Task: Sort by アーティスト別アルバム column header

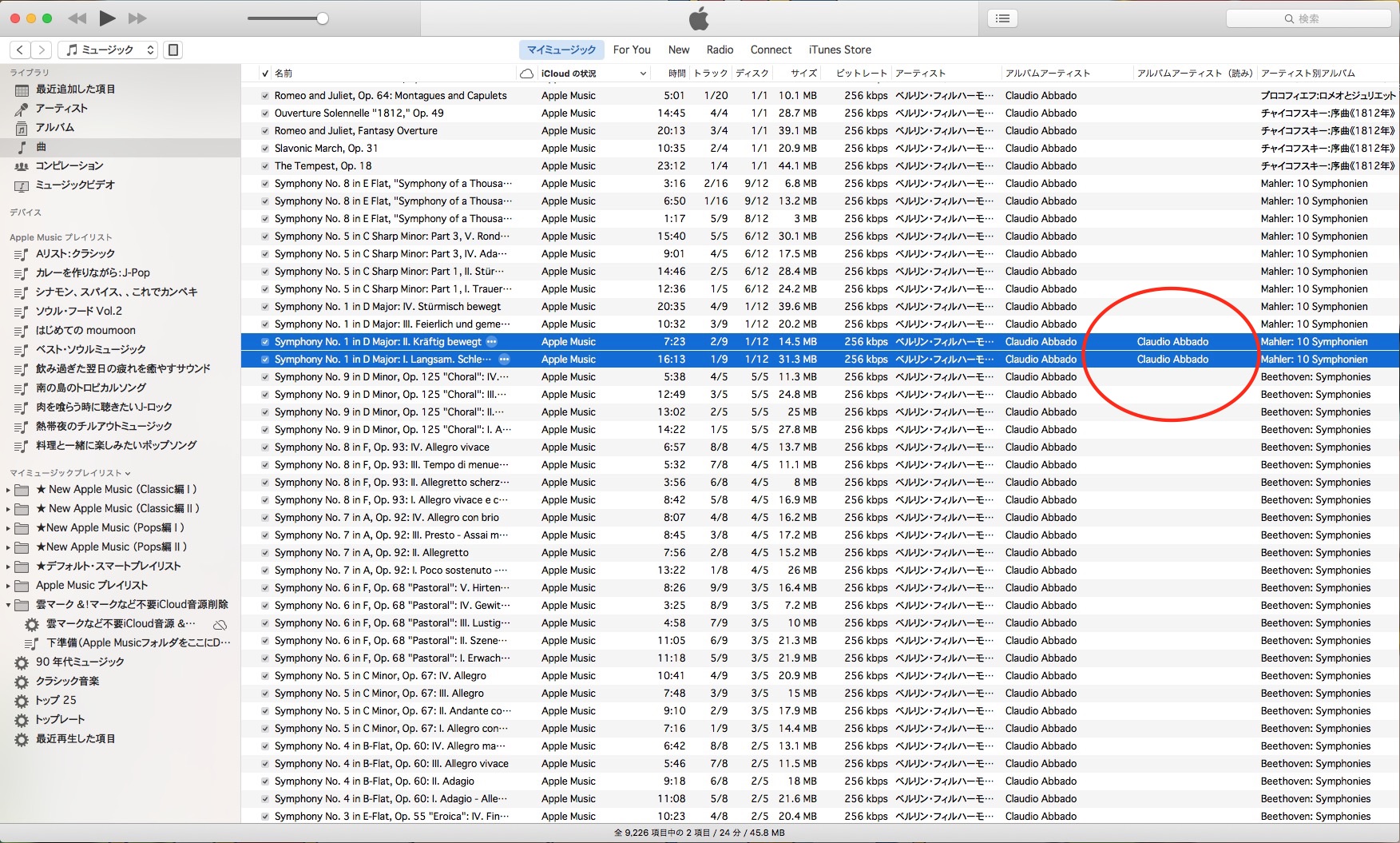Action: pos(1307,74)
